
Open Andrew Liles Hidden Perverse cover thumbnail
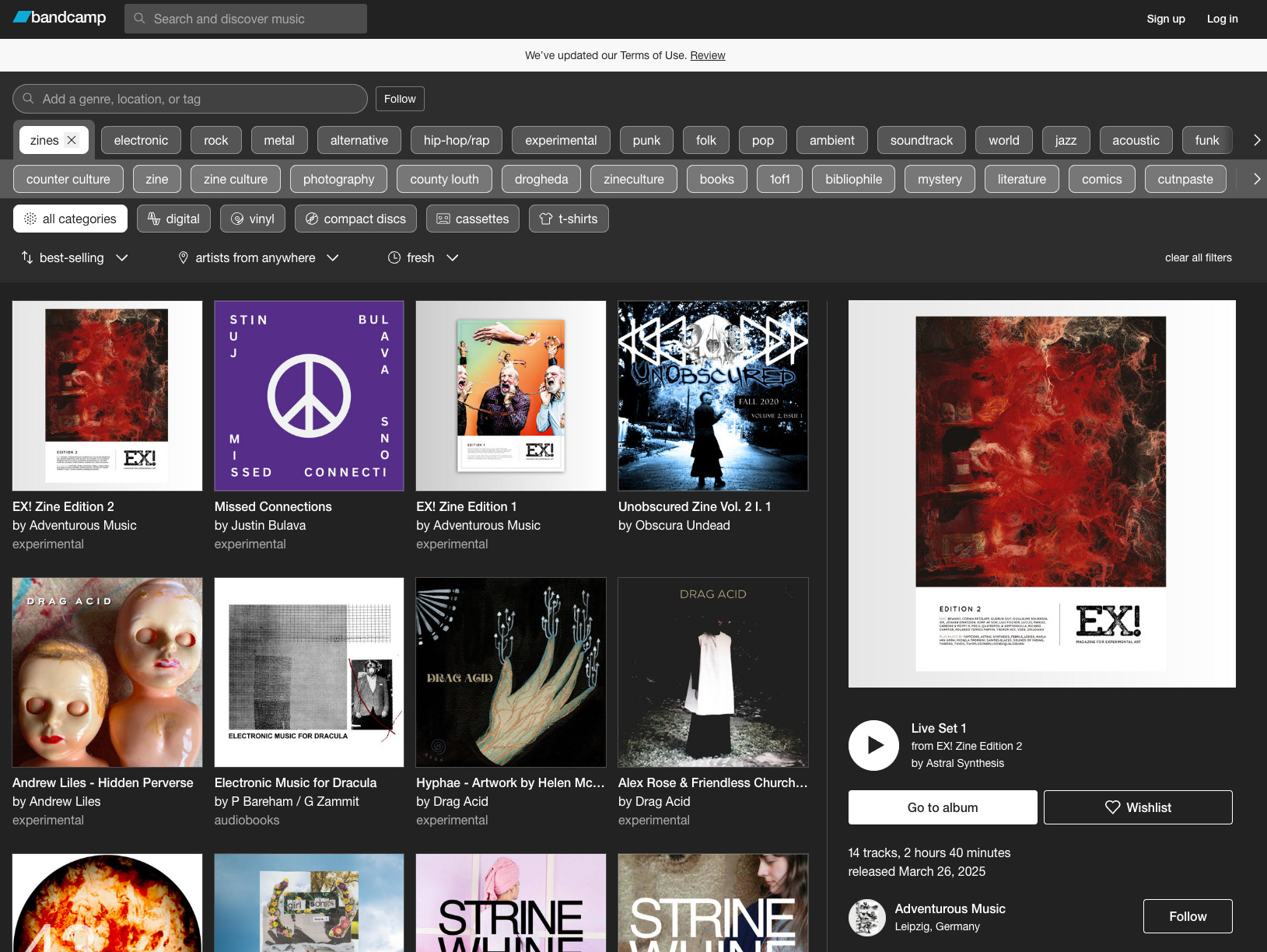[x=107, y=672]
